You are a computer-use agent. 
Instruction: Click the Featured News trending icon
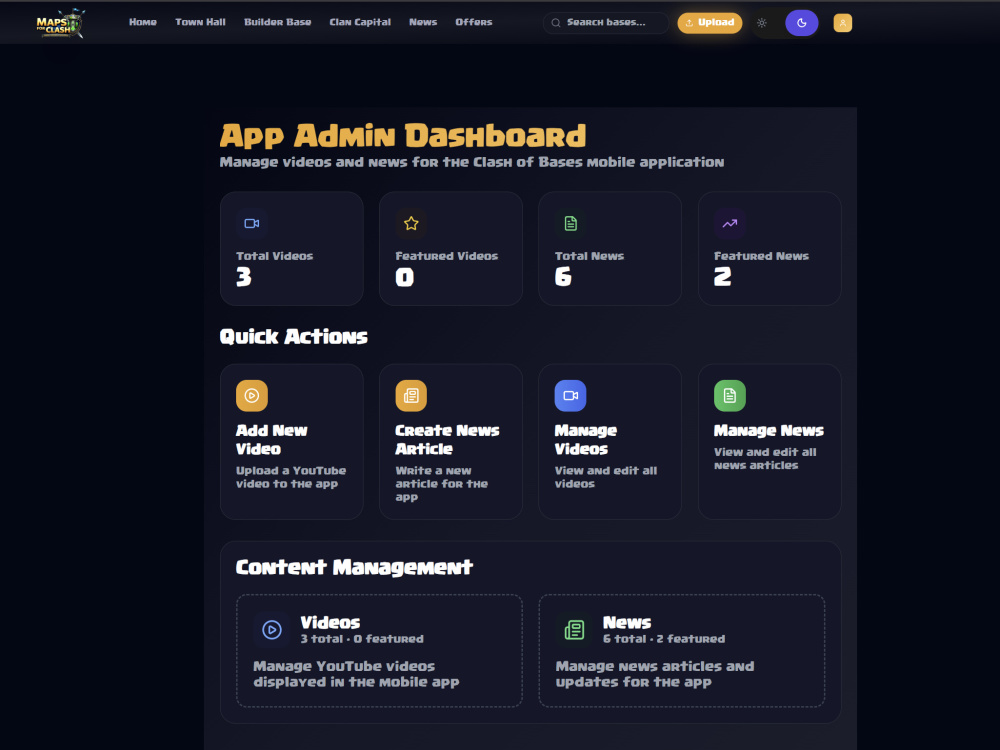(x=730, y=223)
